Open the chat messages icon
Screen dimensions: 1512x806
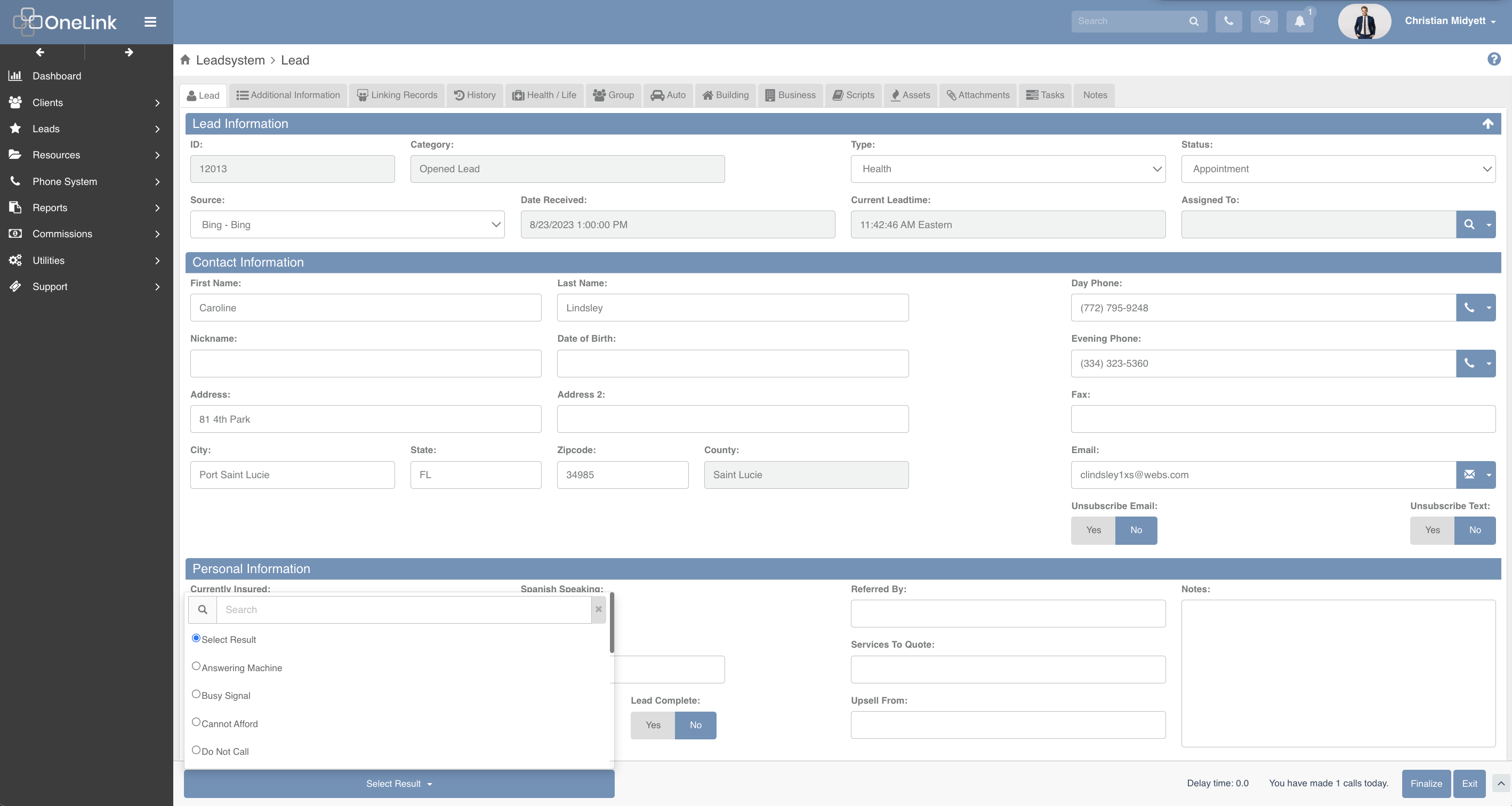point(1264,21)
